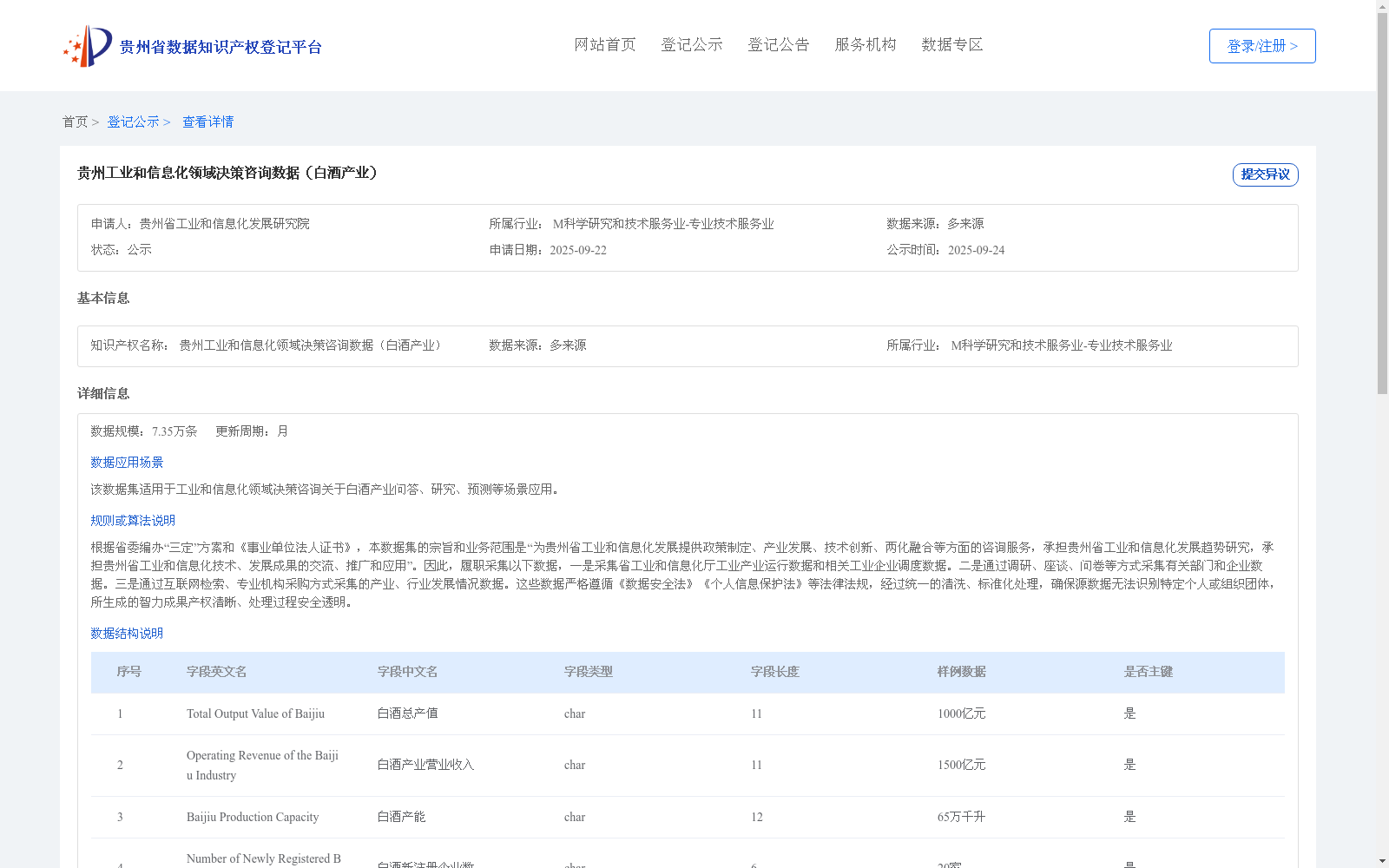Follow the 登记公示 breadcrumb link

point(134,122)
